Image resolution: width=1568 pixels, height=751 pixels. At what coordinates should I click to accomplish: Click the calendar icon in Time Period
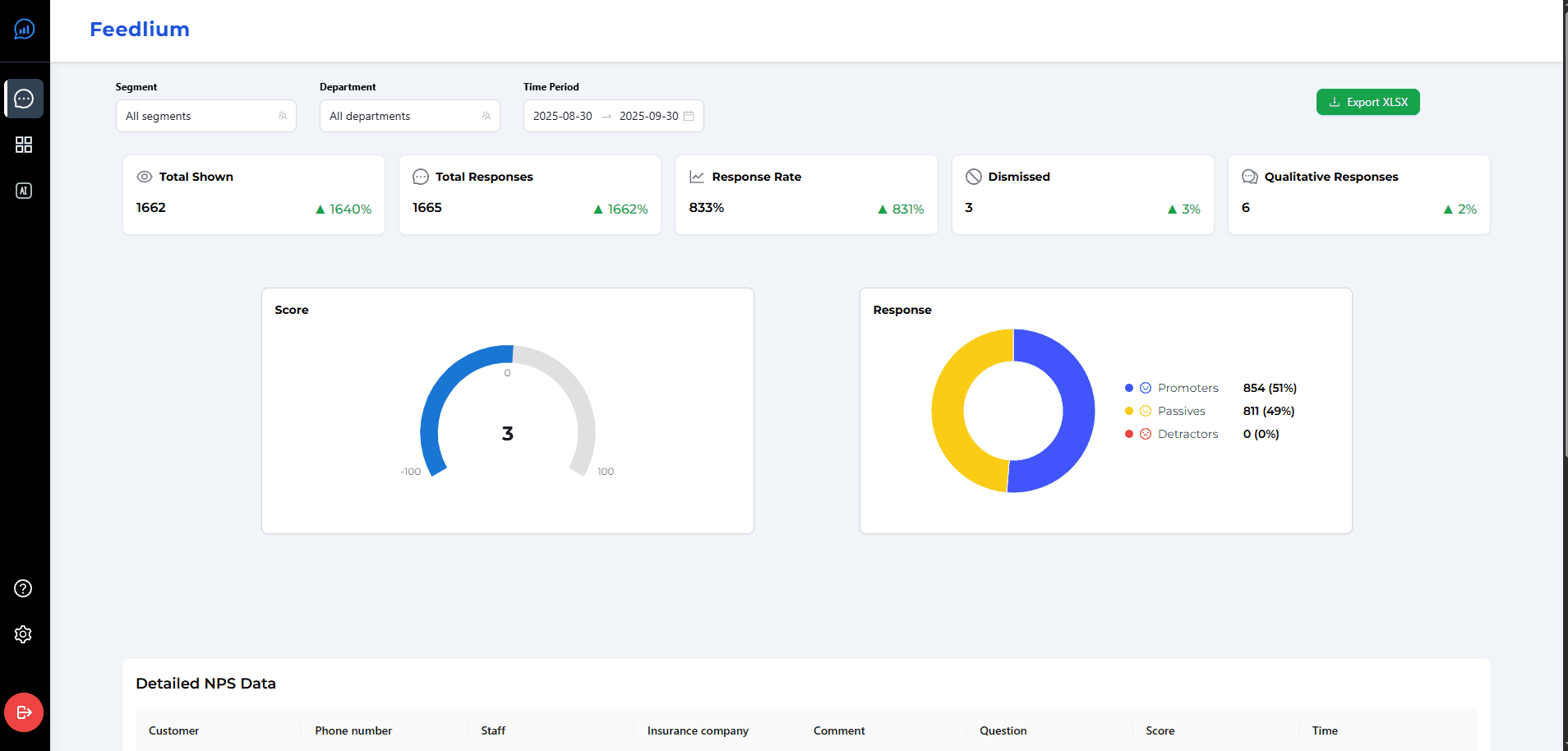(x=689, y=116)
